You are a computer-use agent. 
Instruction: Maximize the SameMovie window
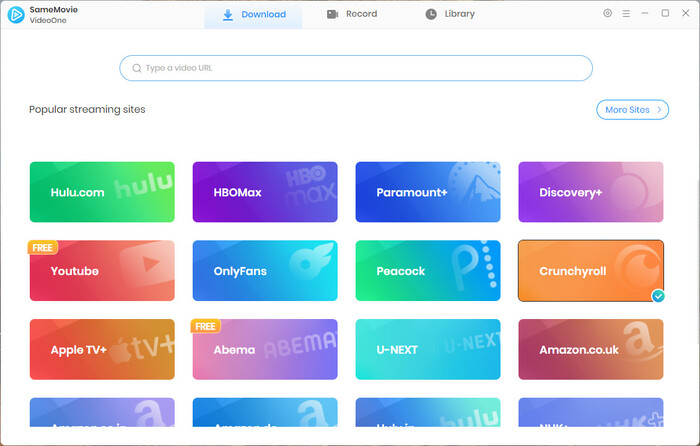click(x=665, y=13)
